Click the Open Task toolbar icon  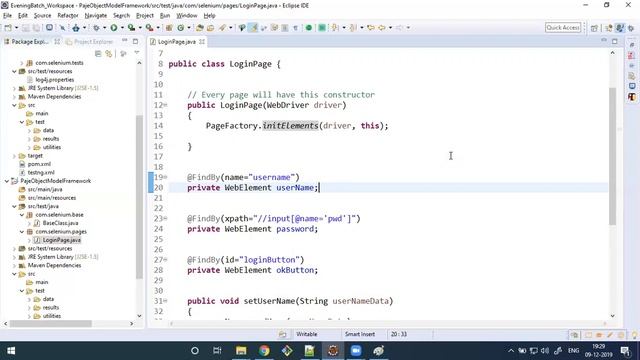coord(211,28)
